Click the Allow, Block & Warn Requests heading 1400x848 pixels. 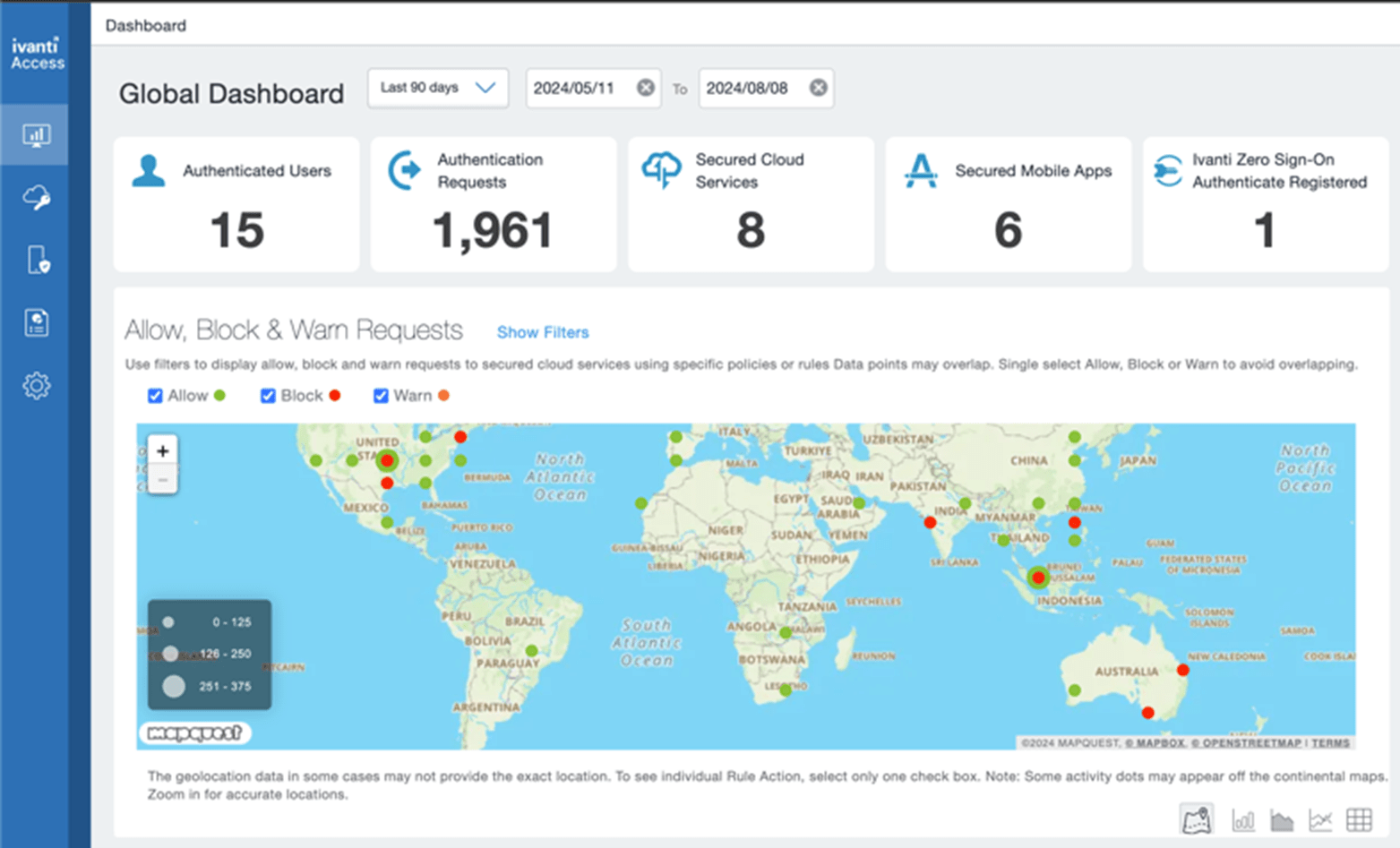click(x=294, y=330)
